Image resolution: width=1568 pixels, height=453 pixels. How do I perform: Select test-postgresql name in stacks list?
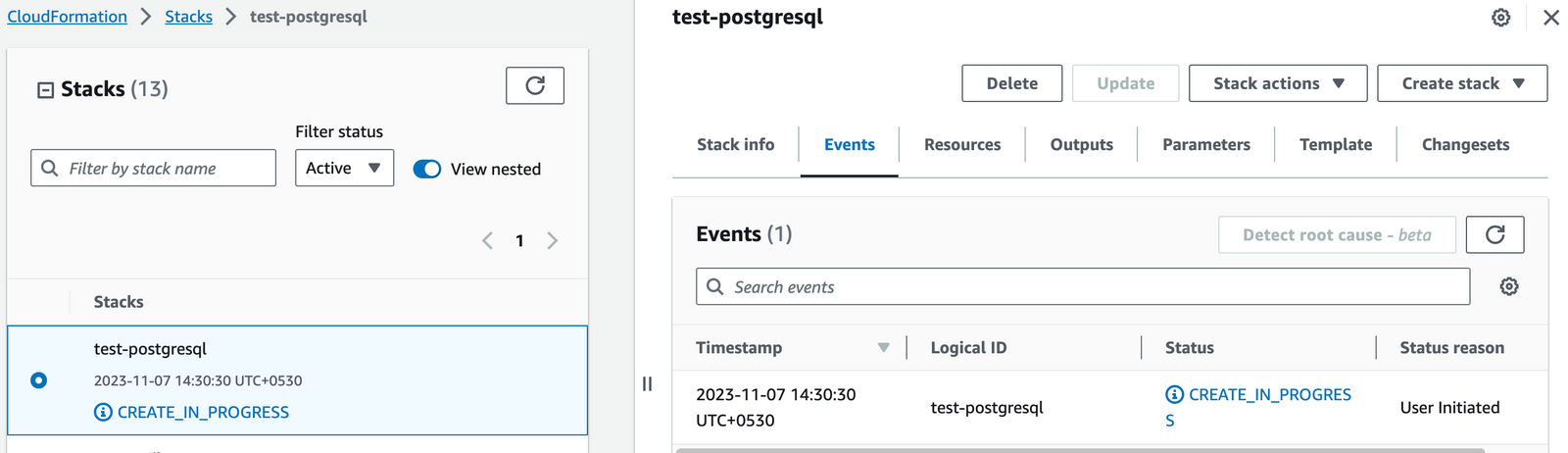click(150, 349)
